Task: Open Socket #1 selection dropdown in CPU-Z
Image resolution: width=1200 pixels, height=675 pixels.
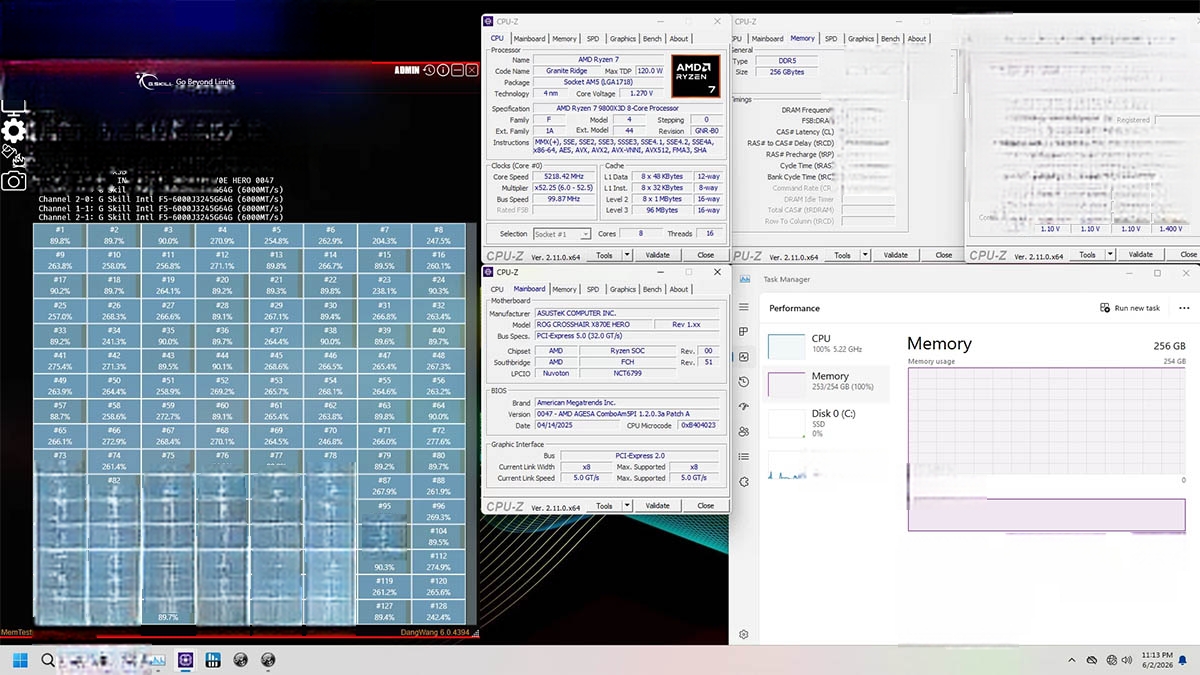Action: (564, 234)
